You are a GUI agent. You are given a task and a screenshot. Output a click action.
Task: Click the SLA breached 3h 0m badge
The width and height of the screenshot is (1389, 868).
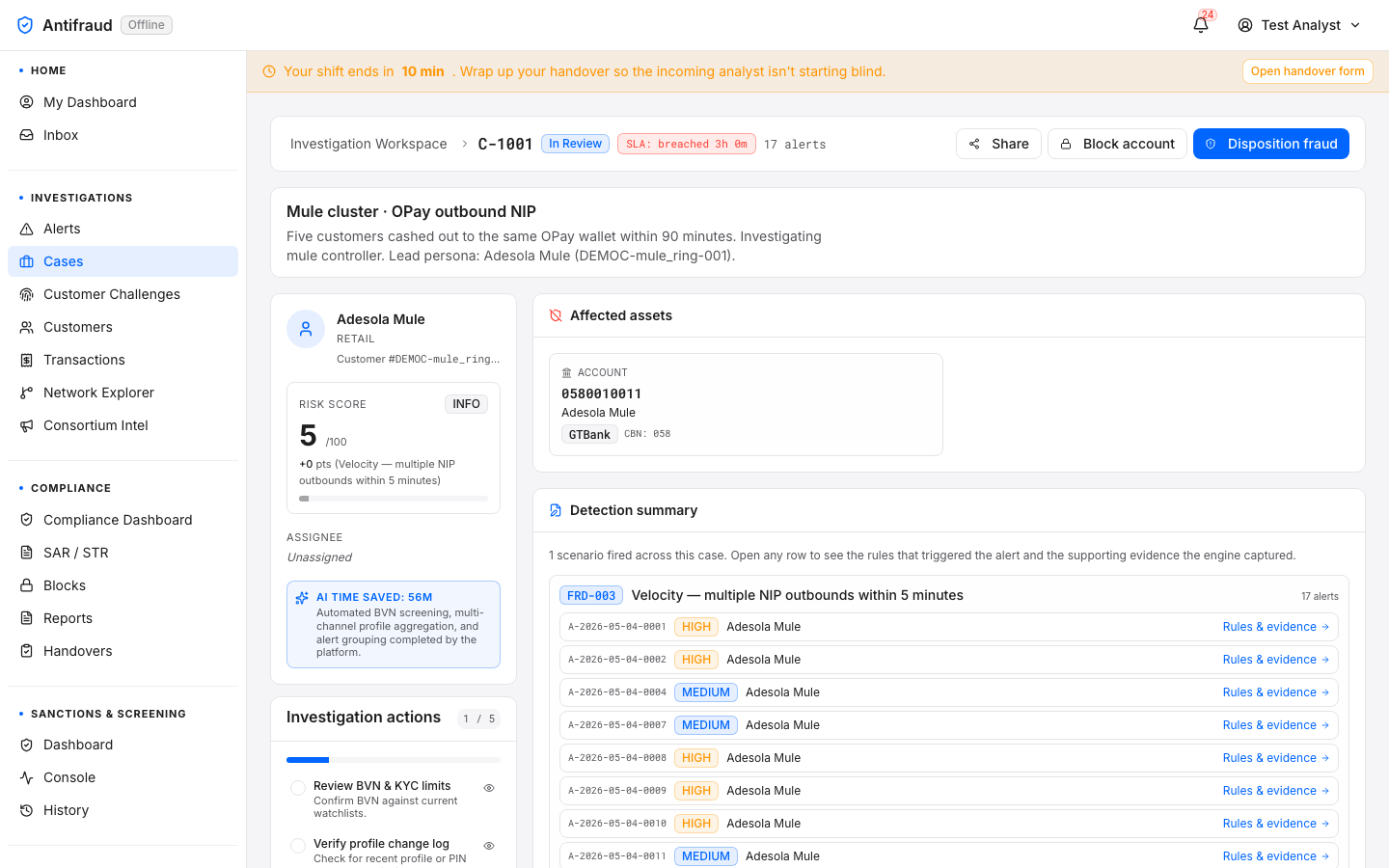click(687, 144)
